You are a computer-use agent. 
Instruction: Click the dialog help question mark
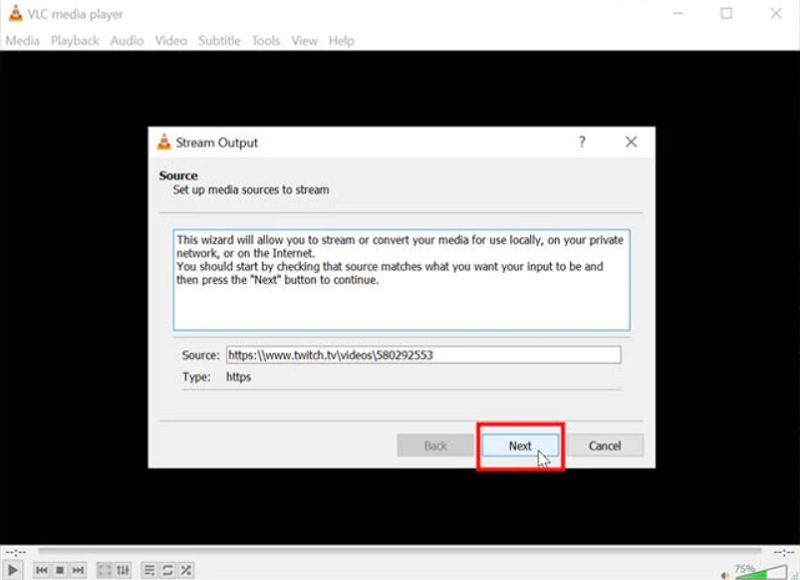(583, 142)
